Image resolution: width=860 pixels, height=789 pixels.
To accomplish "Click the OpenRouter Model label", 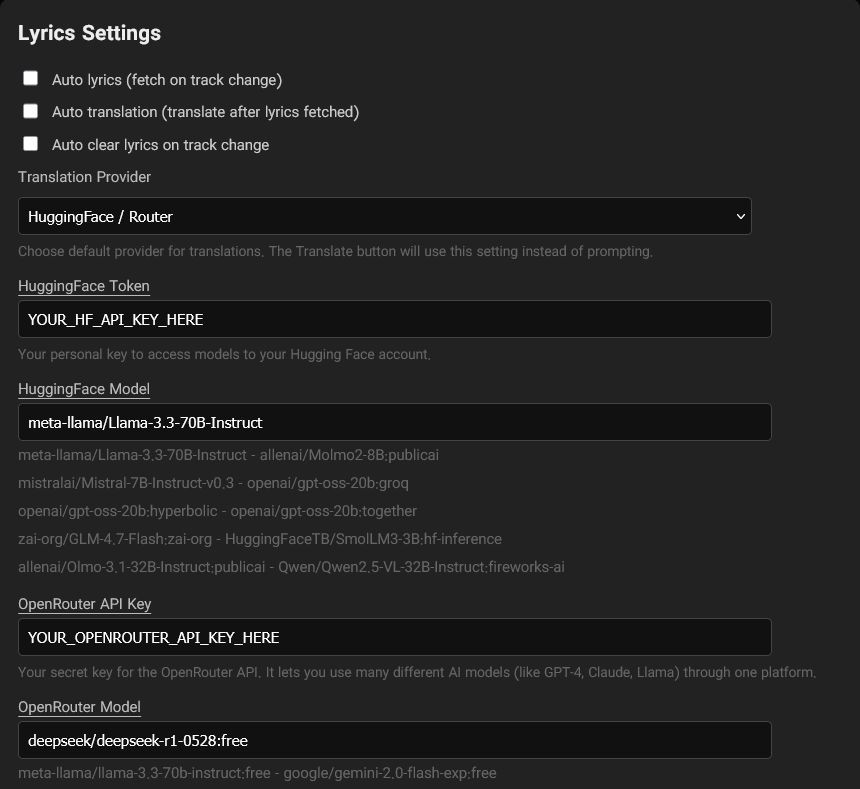I will tap(79, 707).
